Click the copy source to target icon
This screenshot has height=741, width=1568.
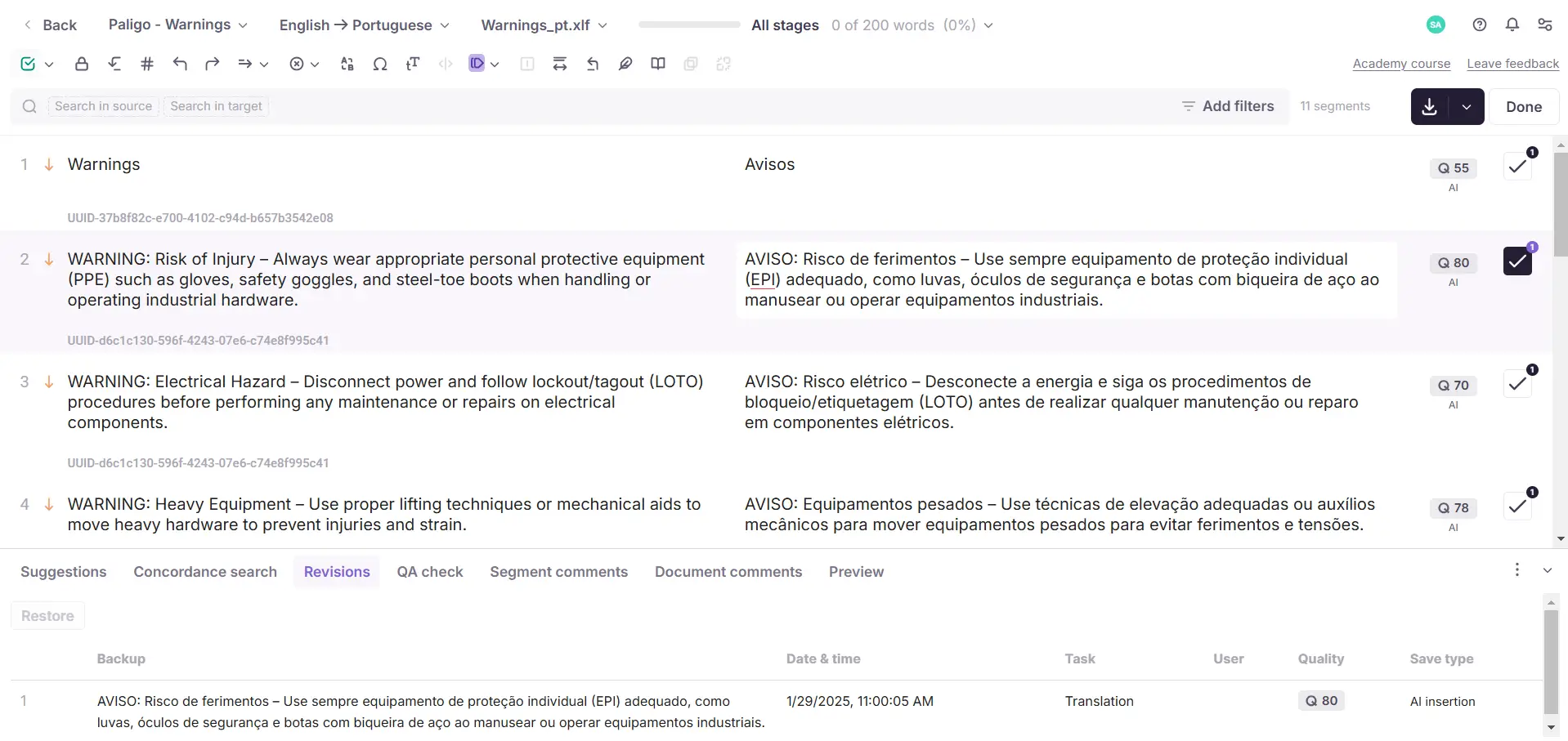245,64
